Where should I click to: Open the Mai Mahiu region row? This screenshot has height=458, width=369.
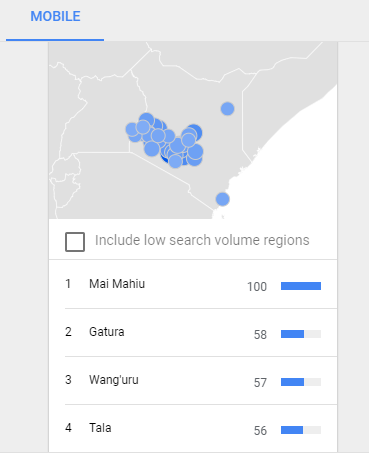point(193,284)
